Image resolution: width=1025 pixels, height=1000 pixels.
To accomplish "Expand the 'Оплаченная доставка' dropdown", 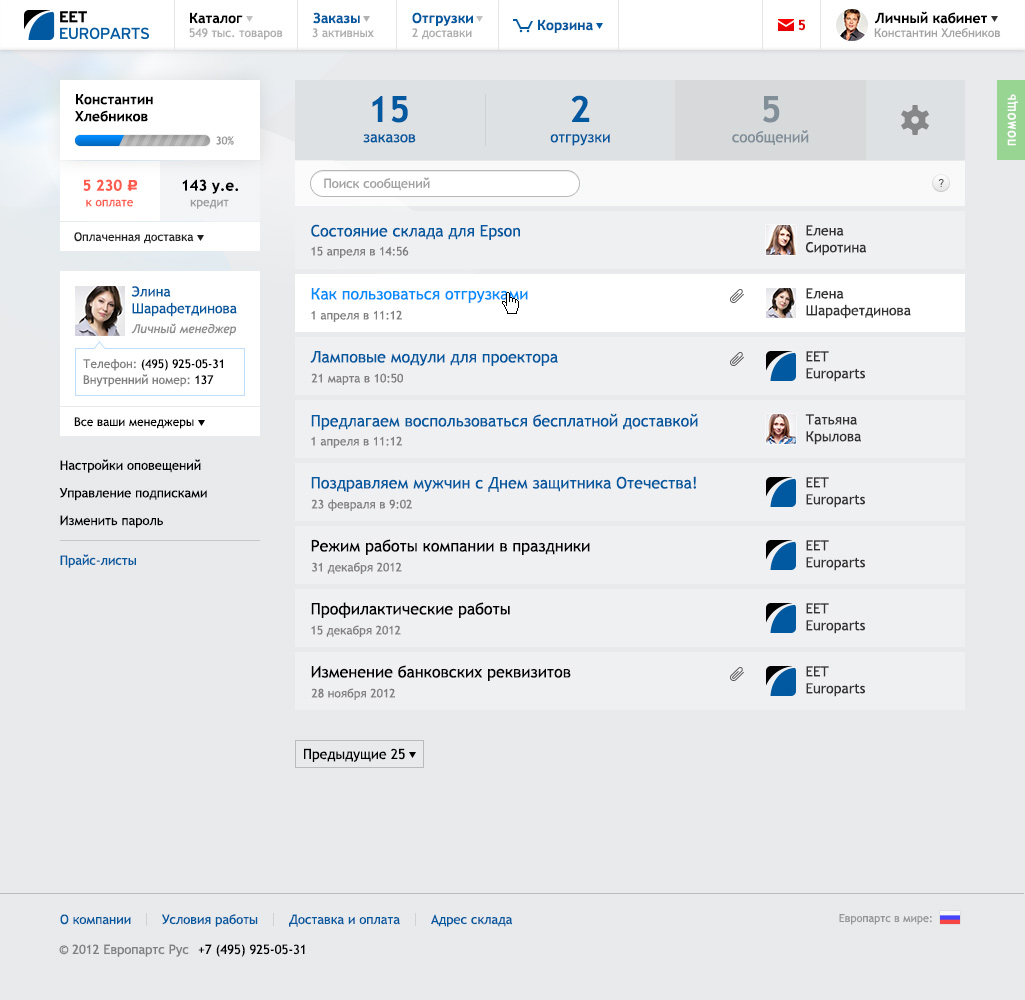I will (139, 237).
